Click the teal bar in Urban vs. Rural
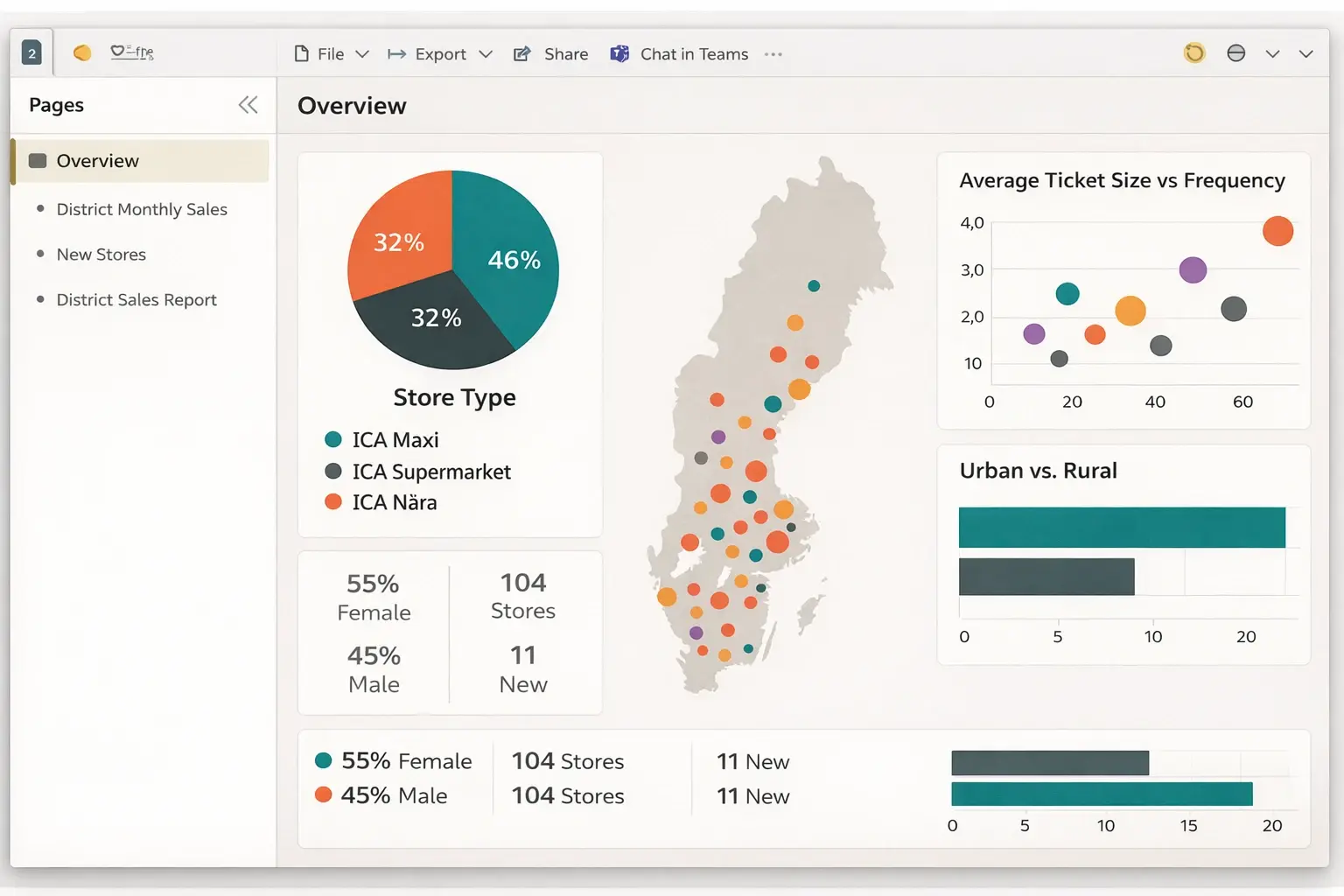The height and width of the screenshot is (896, 1344). (x=1121, y=528)
